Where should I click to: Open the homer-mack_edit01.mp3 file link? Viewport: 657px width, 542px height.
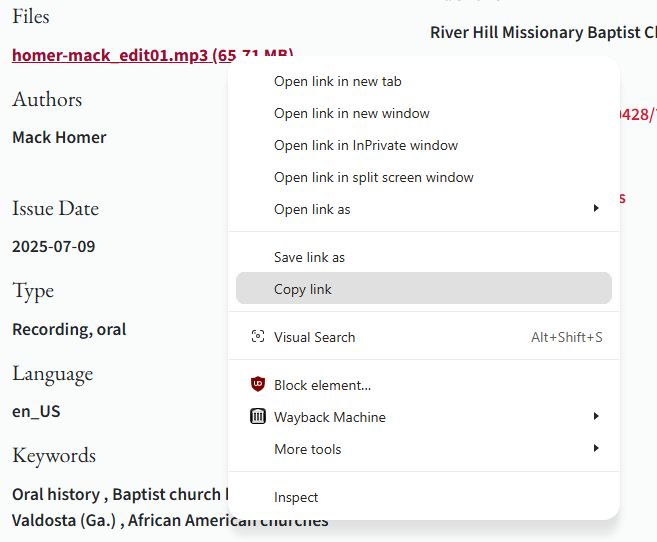(152, 55)
